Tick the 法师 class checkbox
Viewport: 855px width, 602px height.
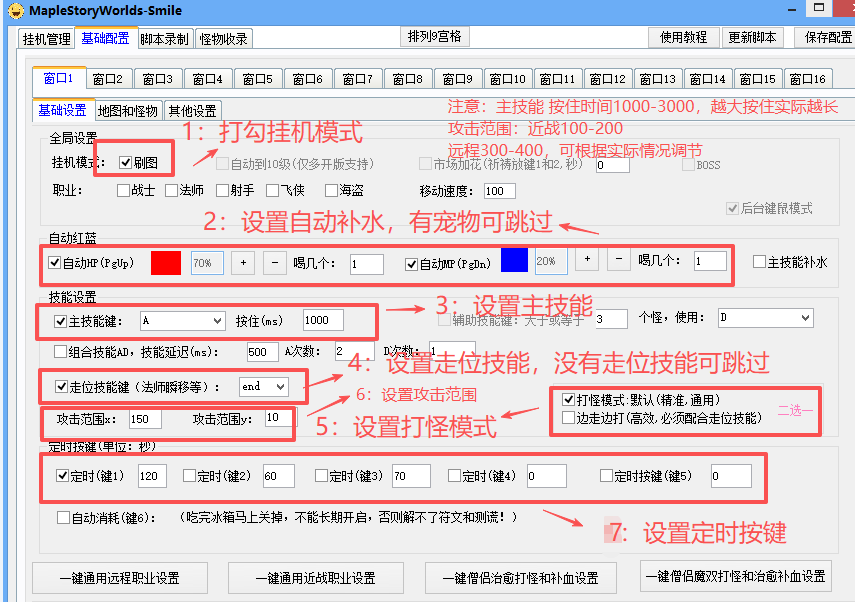172,190
